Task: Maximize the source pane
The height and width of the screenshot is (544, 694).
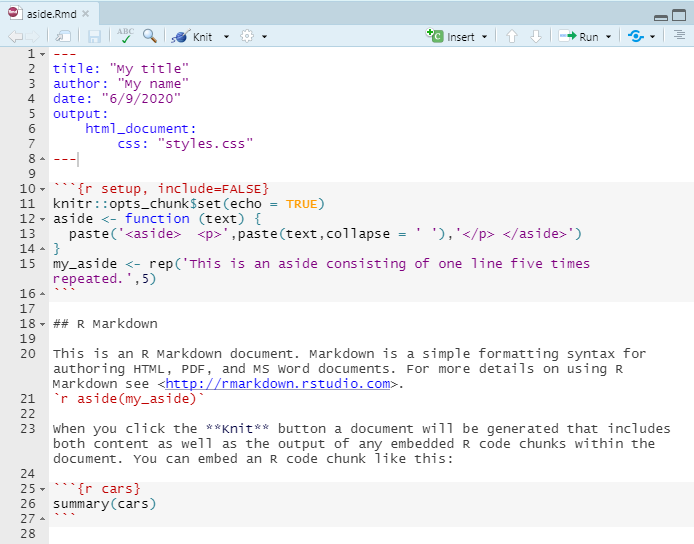Action: click(x=679, y=15)
